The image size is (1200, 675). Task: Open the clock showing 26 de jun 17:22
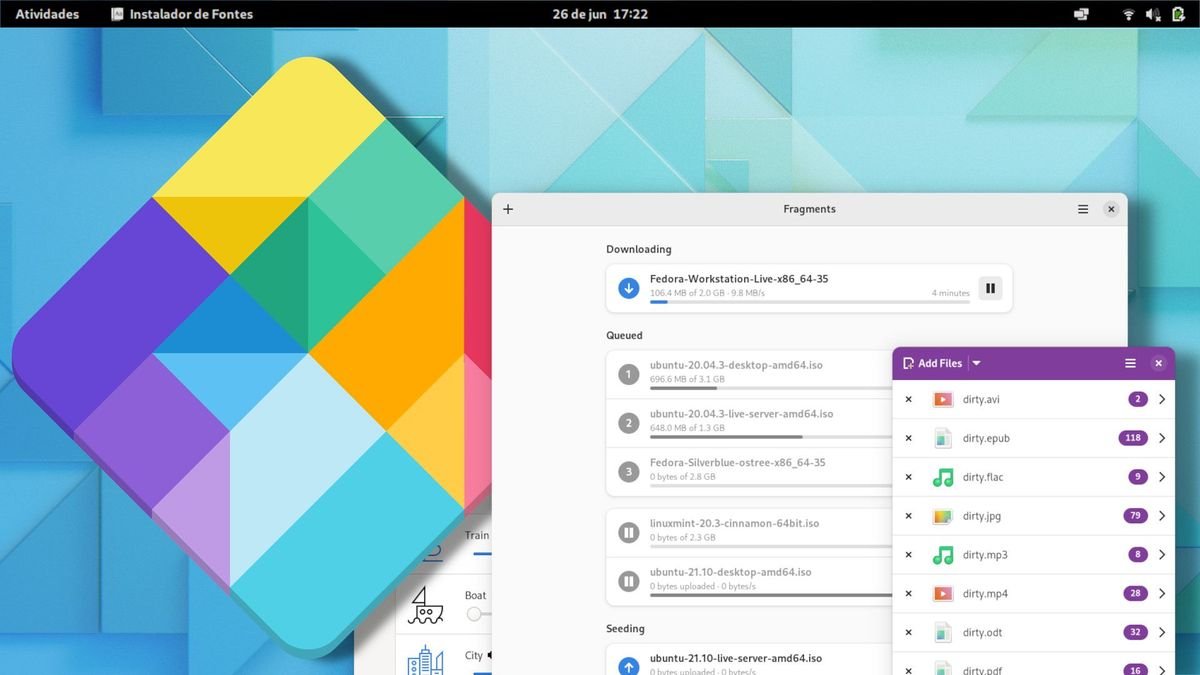pos(600,14)
